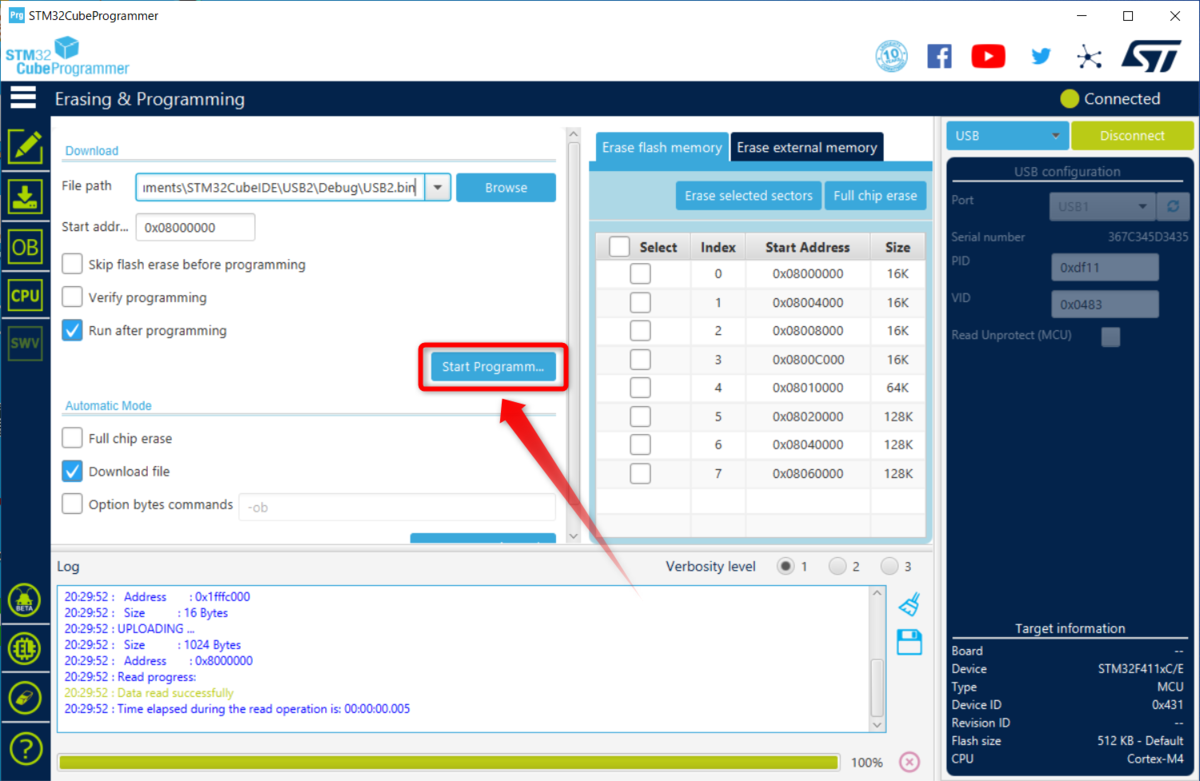Refresh the USB port list

click(1172, 207)
